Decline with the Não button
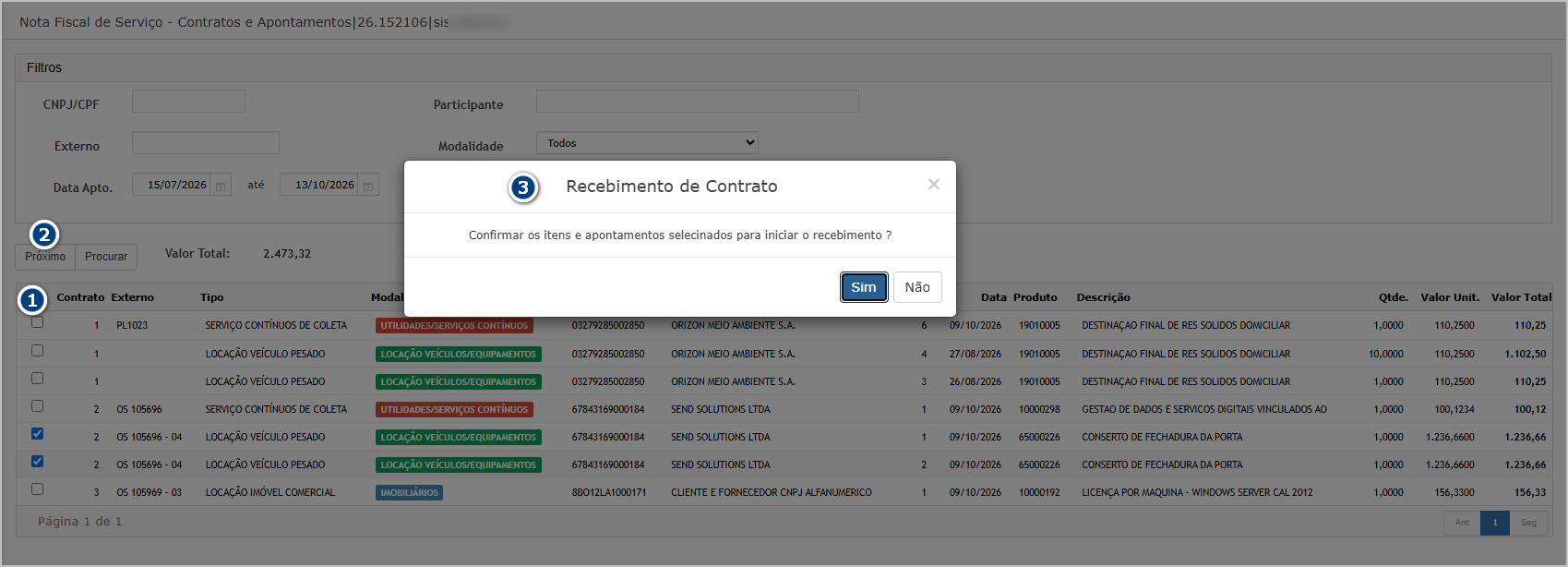 917,287
